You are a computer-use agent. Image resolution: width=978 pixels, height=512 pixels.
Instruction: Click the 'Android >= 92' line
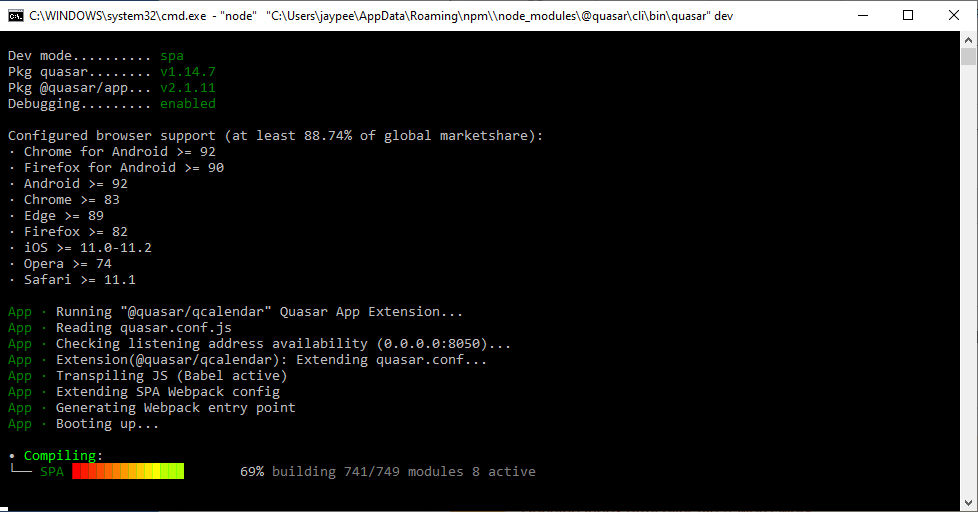pyautogui.click(x=68, y=183)
